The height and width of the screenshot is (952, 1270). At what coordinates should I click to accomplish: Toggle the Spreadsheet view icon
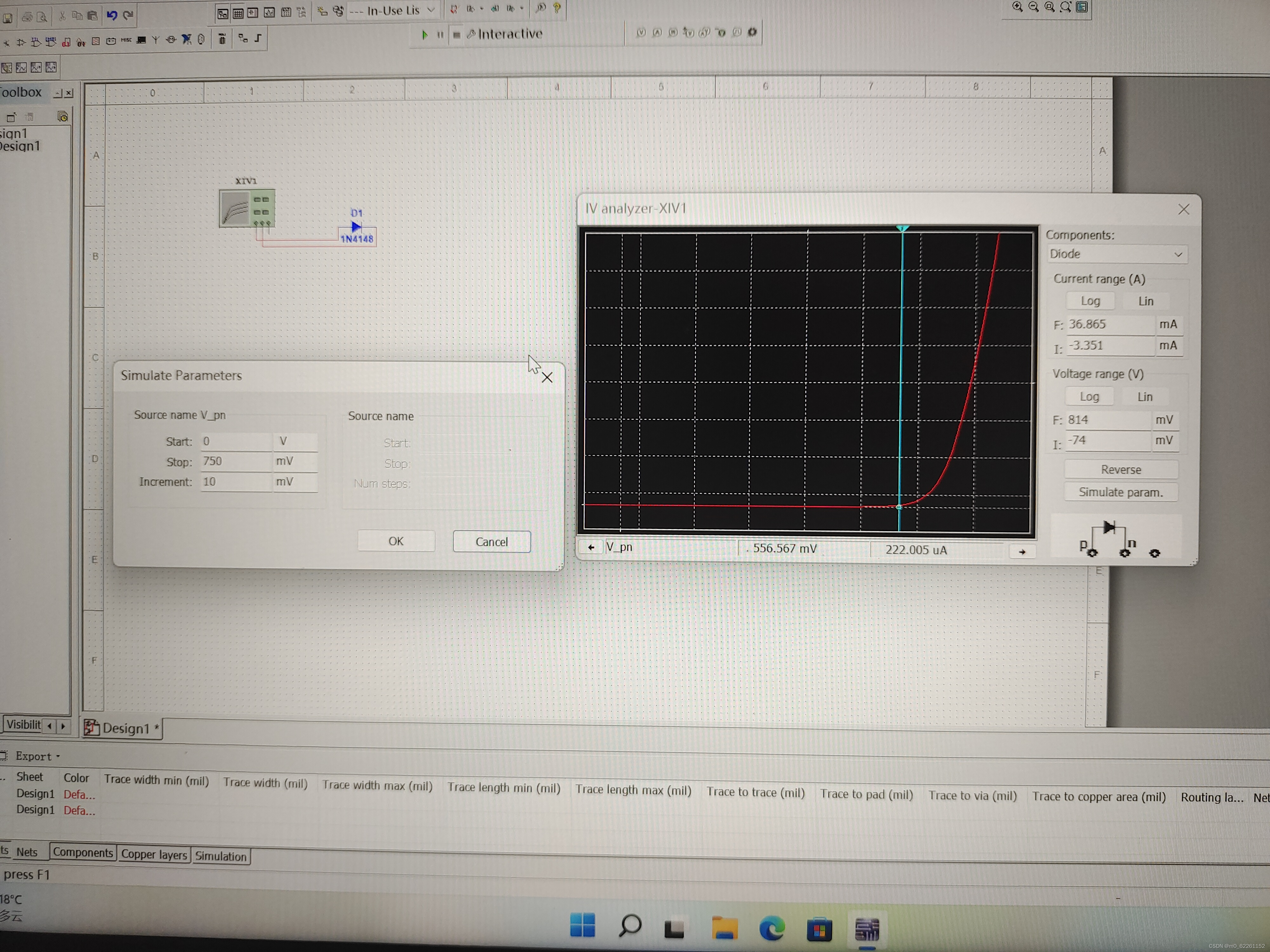[238, 13]
